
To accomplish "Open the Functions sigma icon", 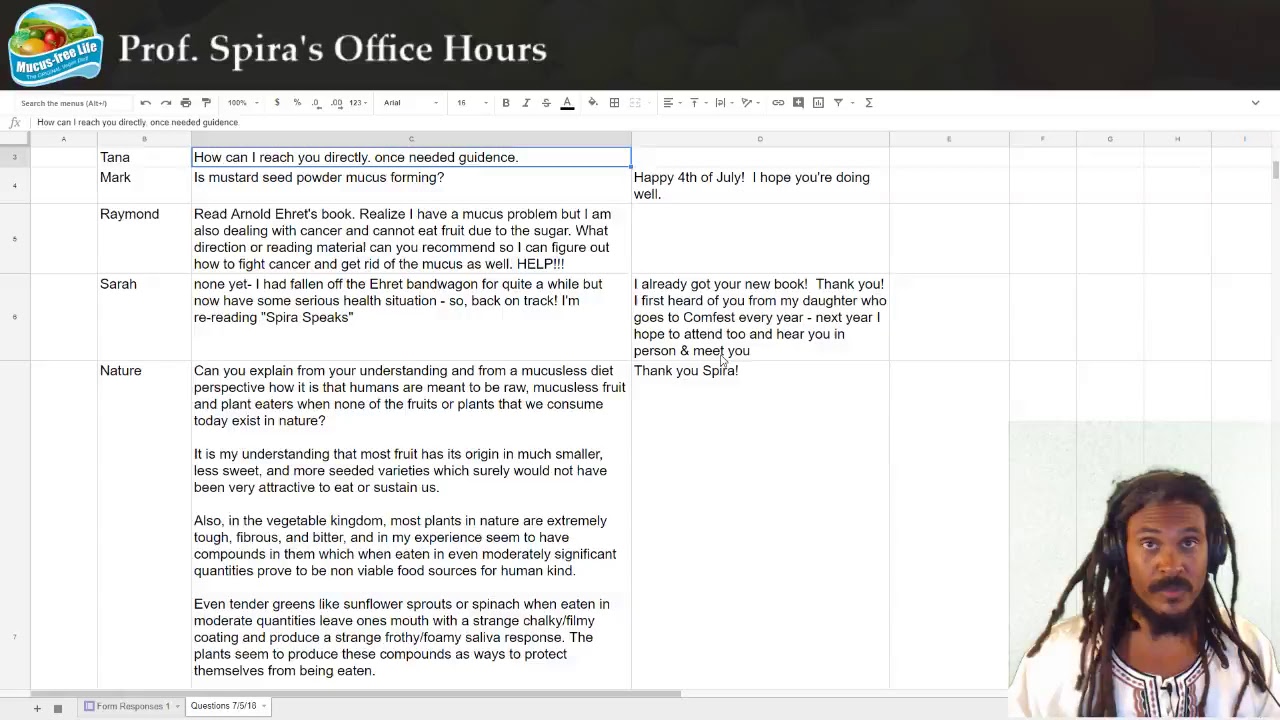I will coord(868,103).
